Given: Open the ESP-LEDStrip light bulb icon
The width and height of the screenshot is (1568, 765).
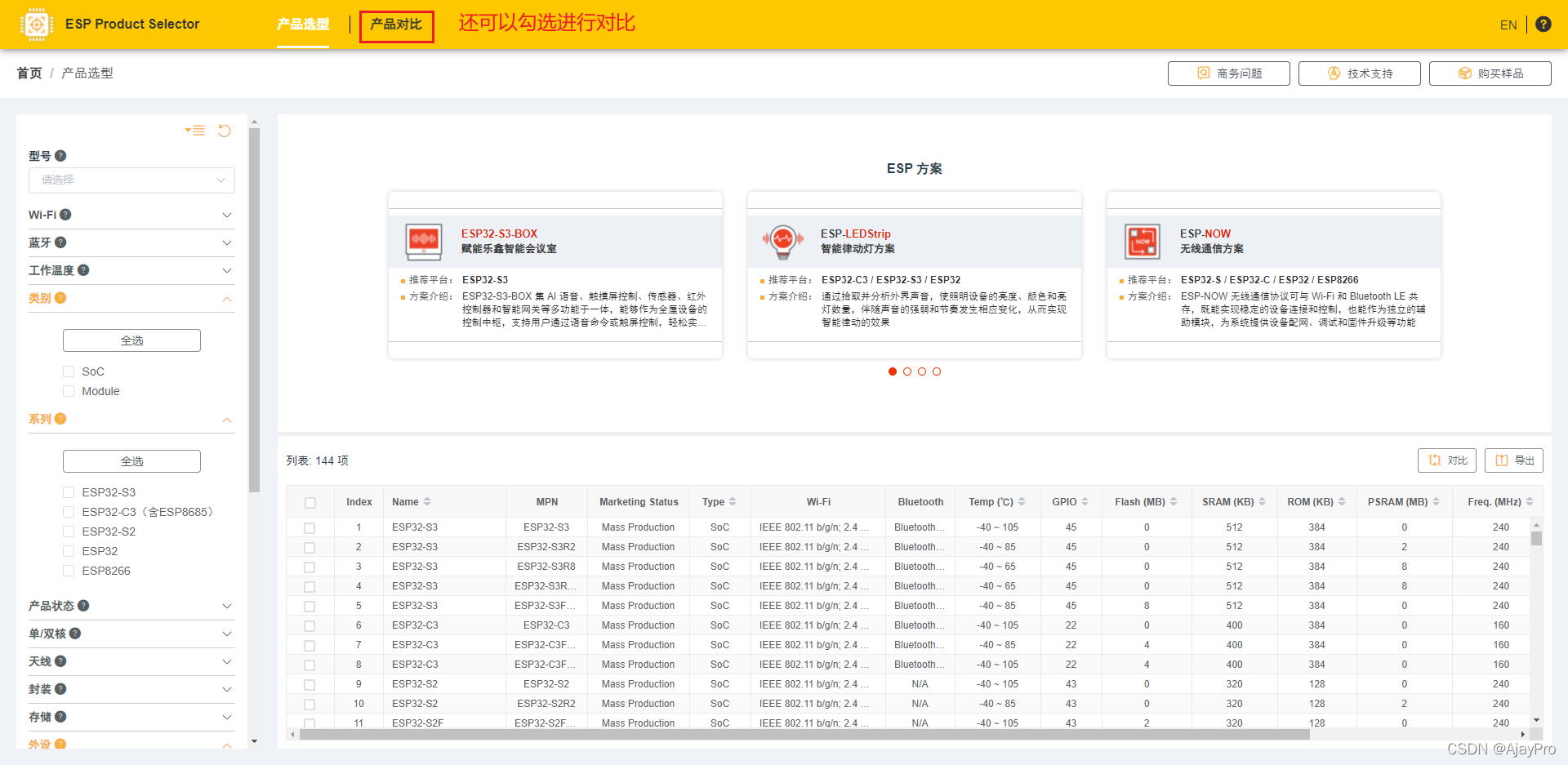Looking at the screenshot, I should pyautogui.click(x=783, y=242).
